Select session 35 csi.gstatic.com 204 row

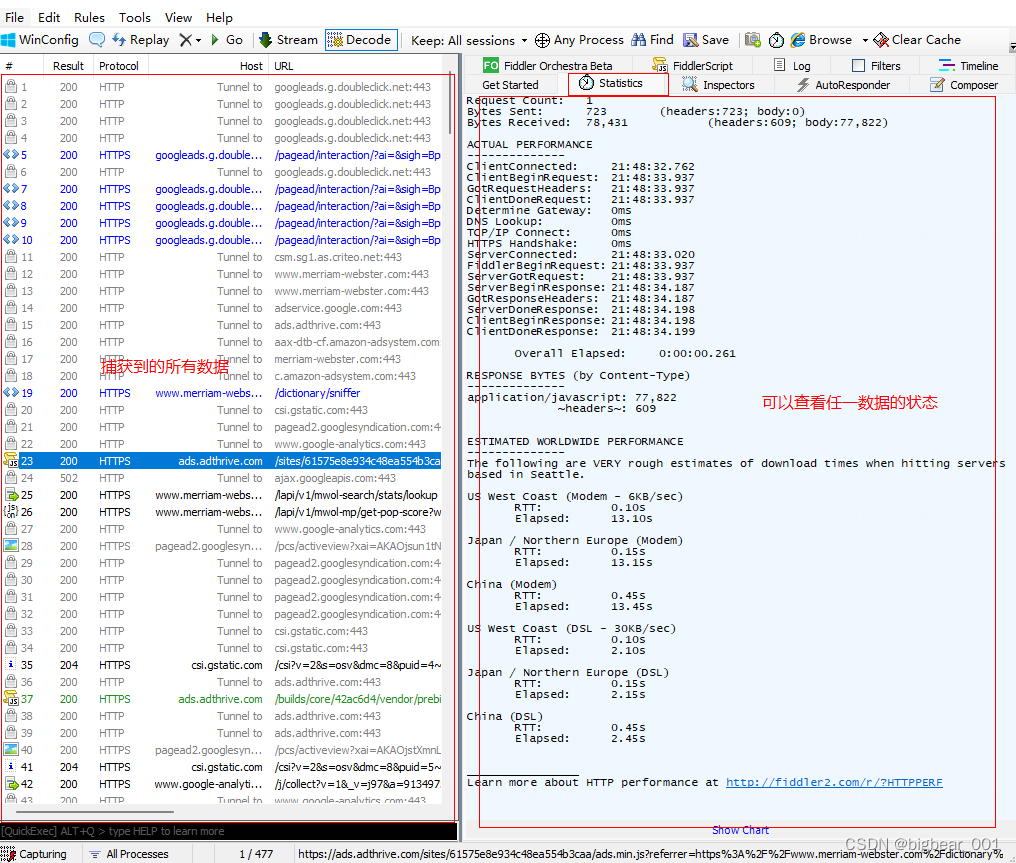click(222, 665)
